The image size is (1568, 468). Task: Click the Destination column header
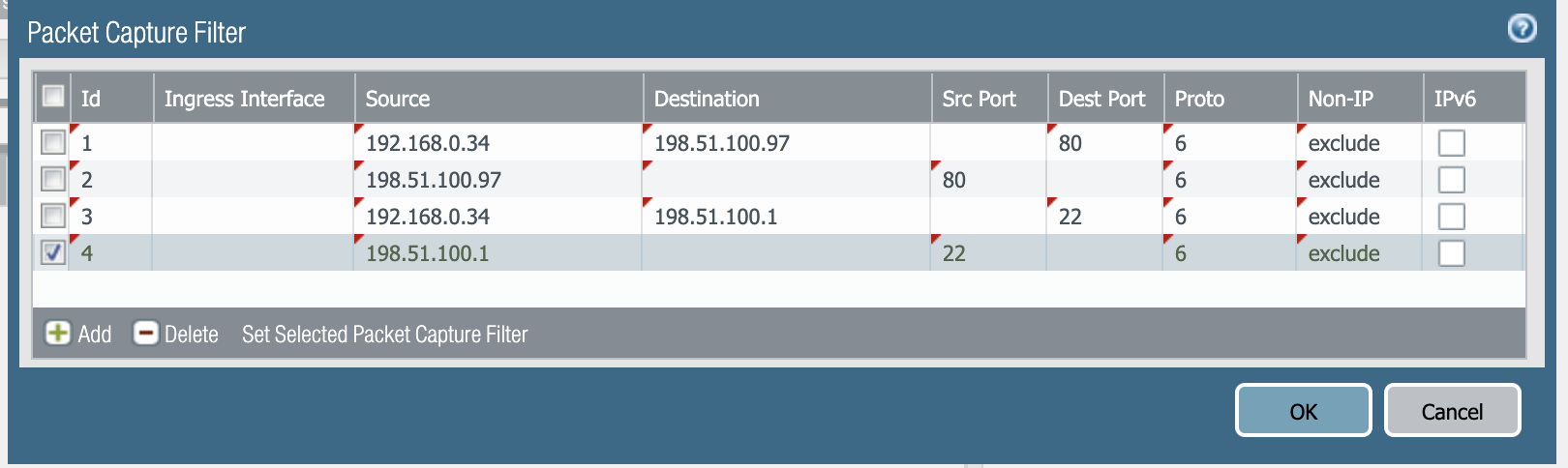(707, 99)
